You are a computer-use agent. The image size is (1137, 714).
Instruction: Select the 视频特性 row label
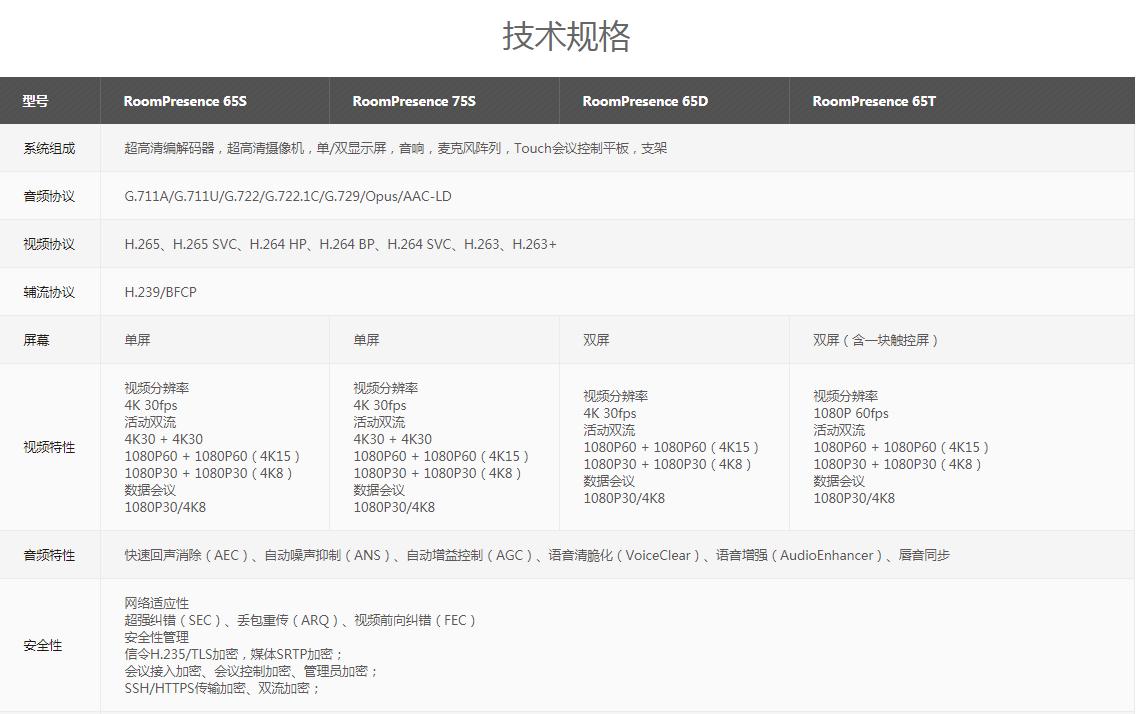[x=49, y=448]
